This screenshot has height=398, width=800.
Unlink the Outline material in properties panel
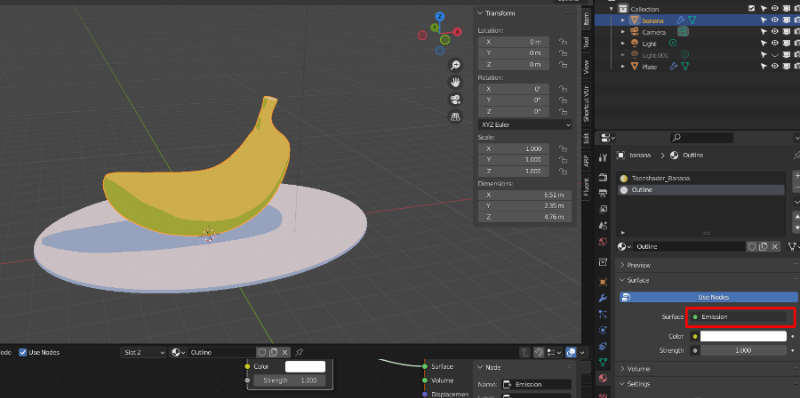pos(774,246)
